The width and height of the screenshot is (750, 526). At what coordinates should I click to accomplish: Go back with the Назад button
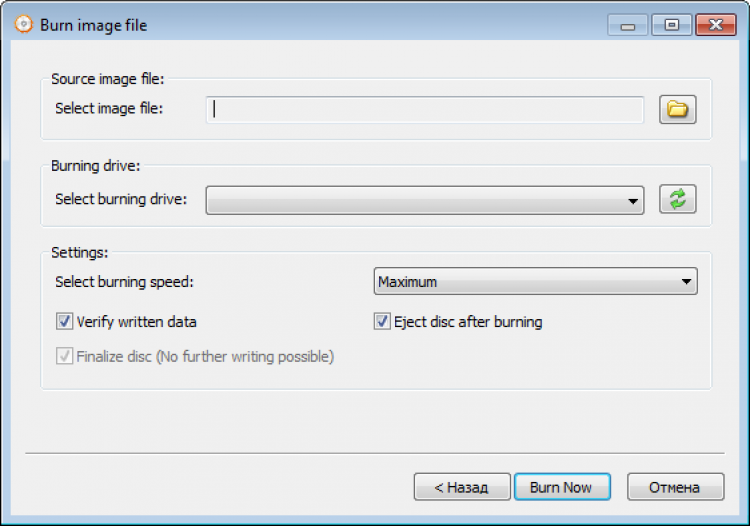tap(462, 487)
